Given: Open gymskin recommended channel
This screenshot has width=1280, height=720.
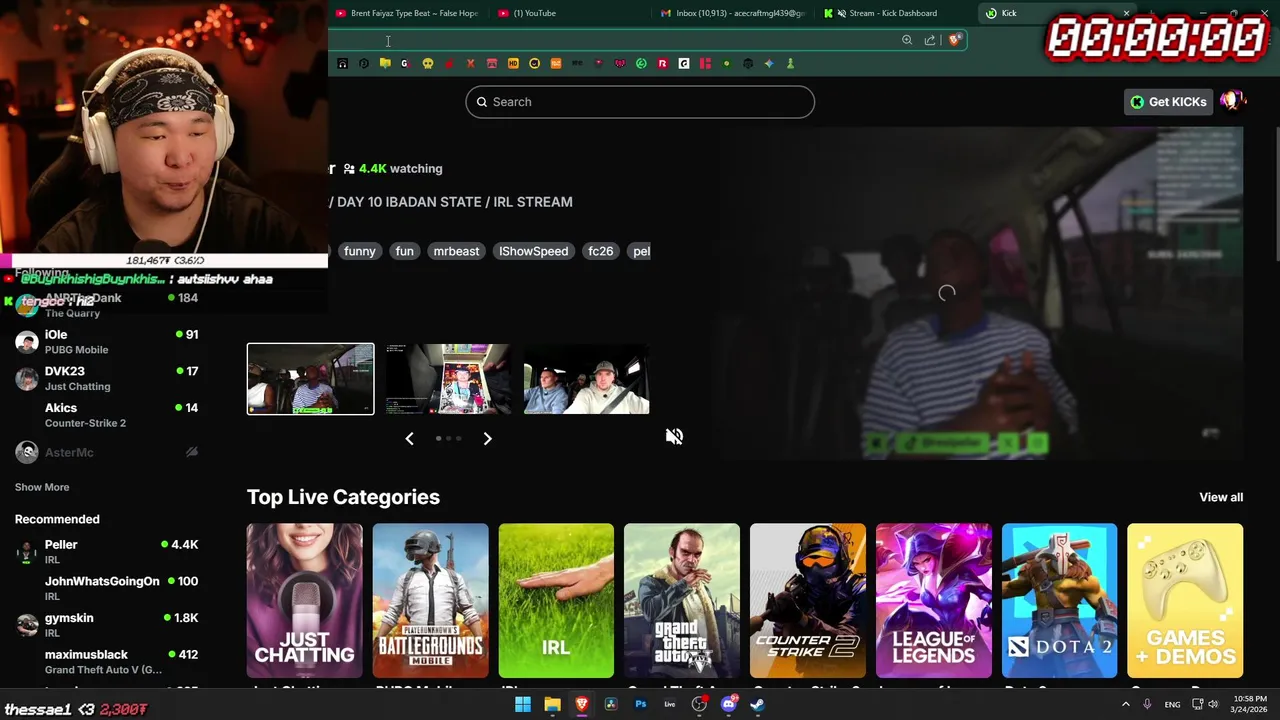Looking at the screenshot, I should (x=106, y=625).
